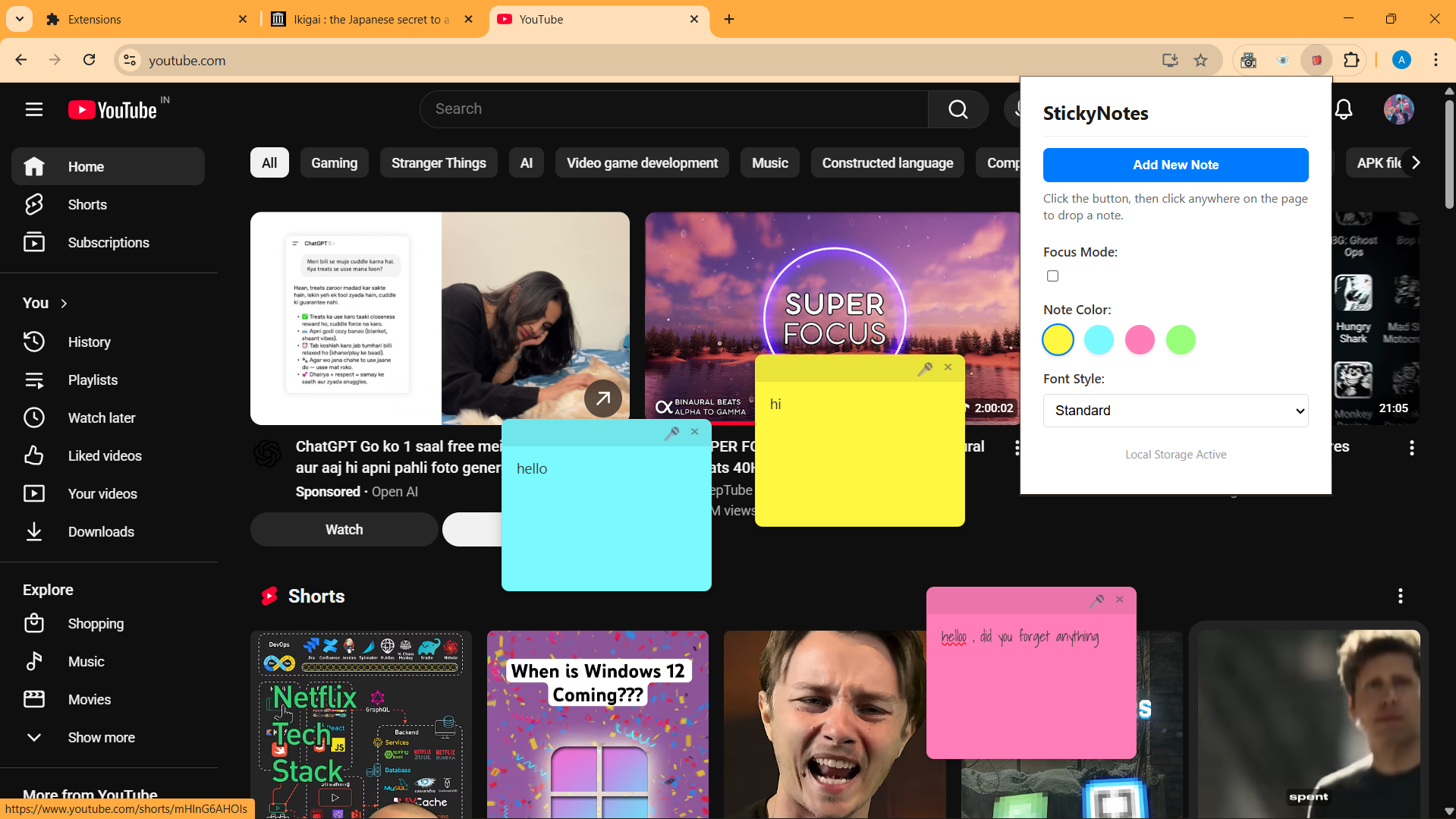Open Playlists in the sidebar
Image resolution: width=1456 pixels, height=819 pixels.
pyautogui.click(x=108, y=380)
